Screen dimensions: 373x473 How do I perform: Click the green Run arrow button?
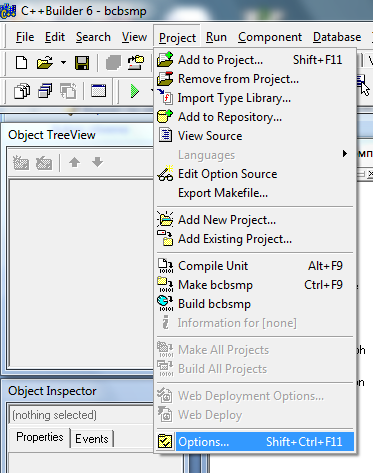tap(135, 91)
